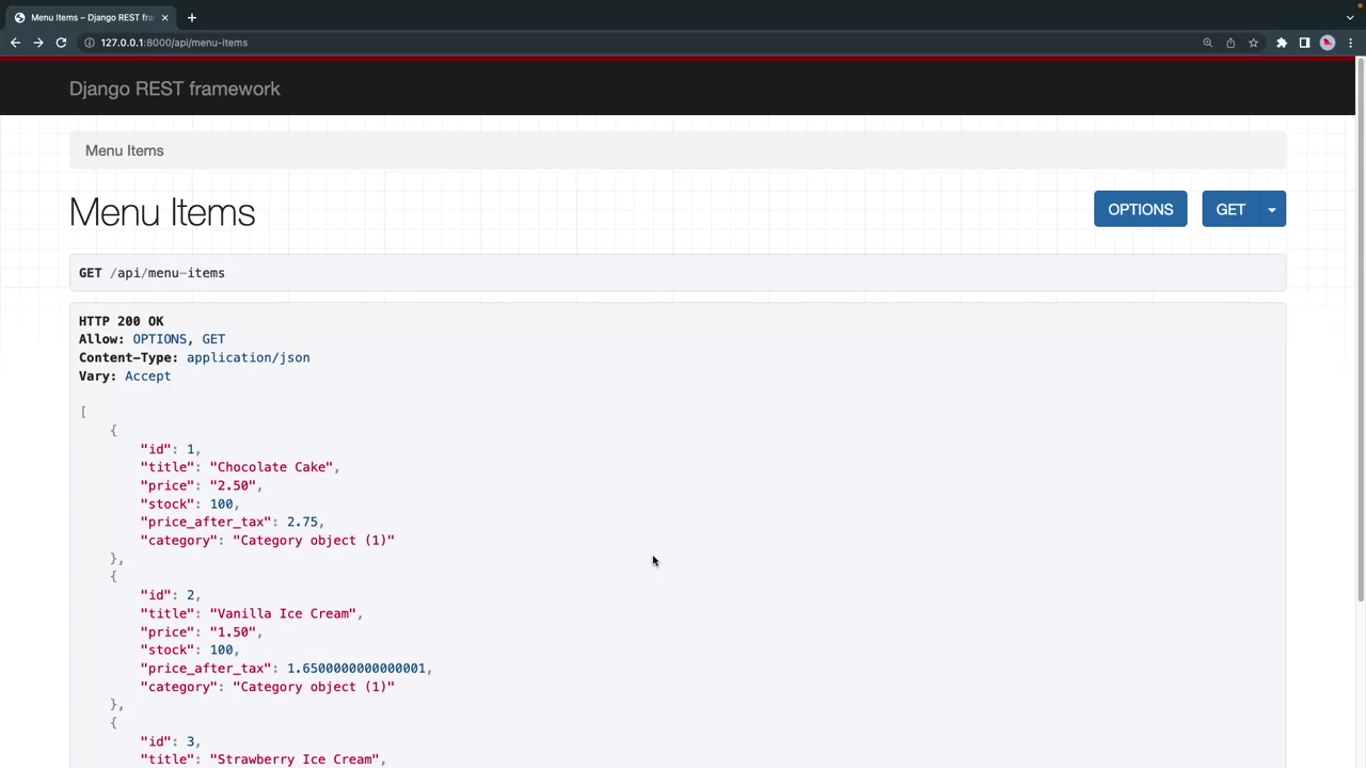
Task: Expand the GET format dropdown arrow
Action: point(1272,210)
